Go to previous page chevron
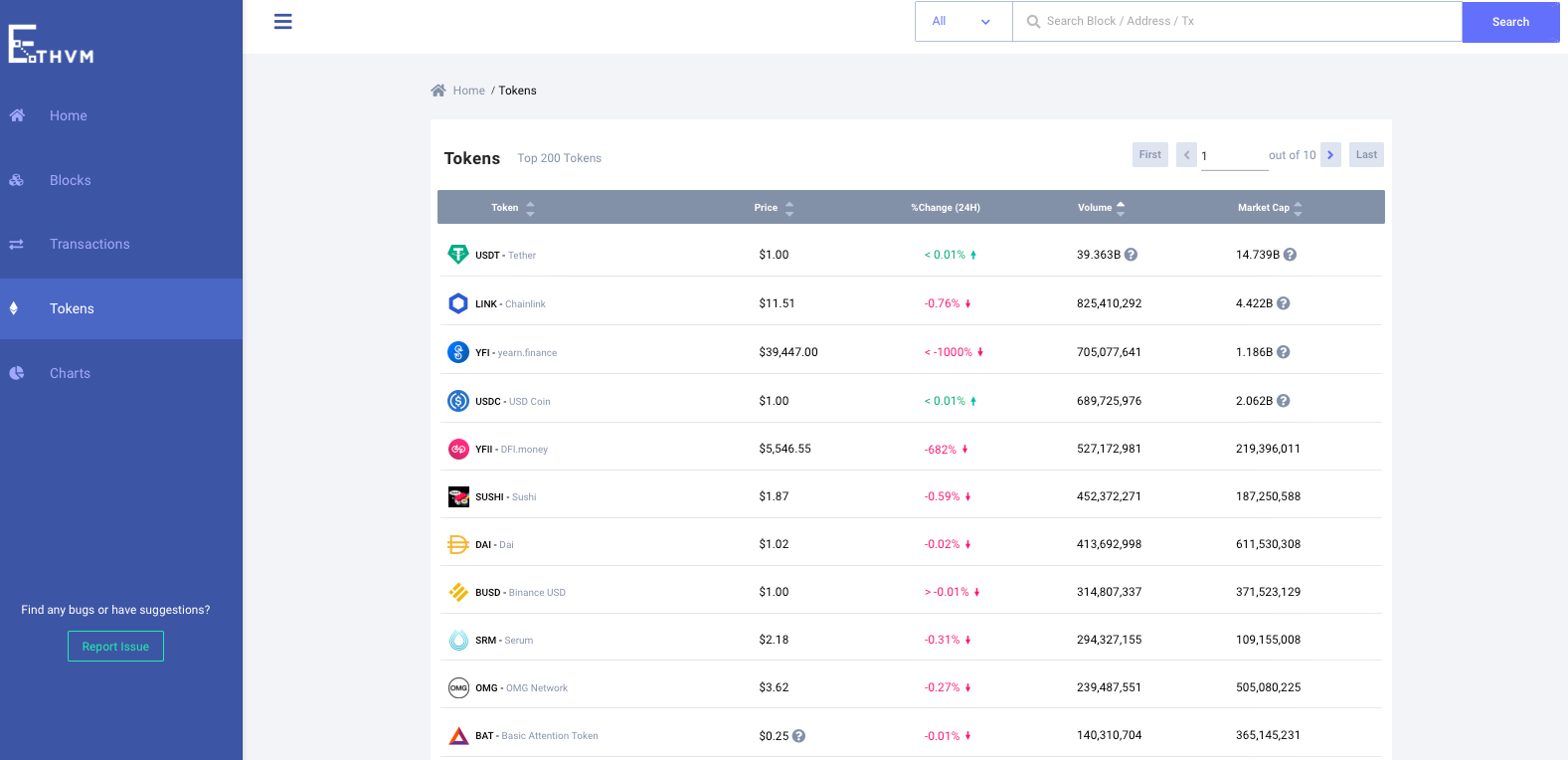This screenshot has height=760, width=1568. (1186, 155)
